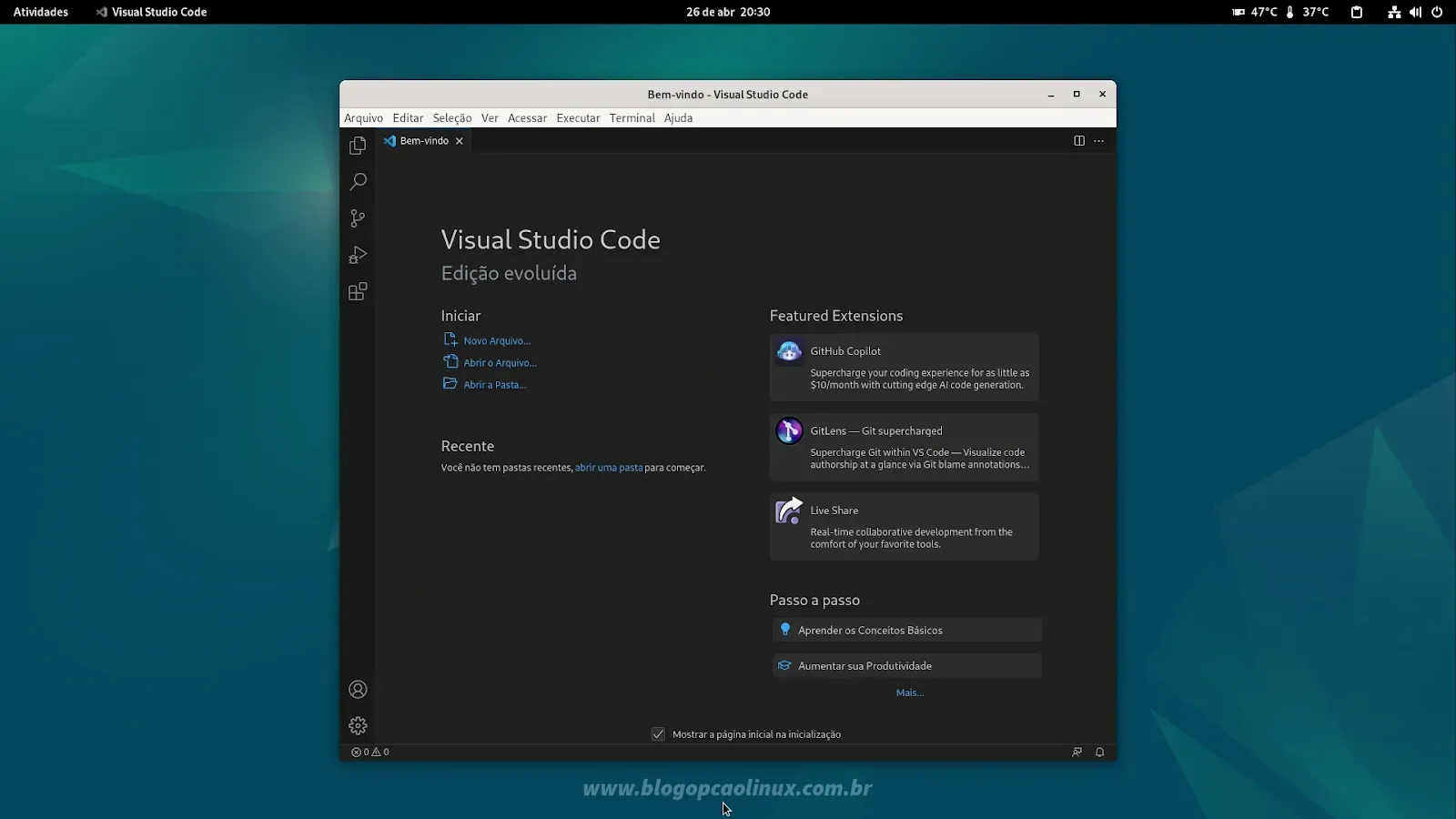This screenshot has height=819, width=1456.
Task: Open the Source Control view icon
Action: click(358, 218)
